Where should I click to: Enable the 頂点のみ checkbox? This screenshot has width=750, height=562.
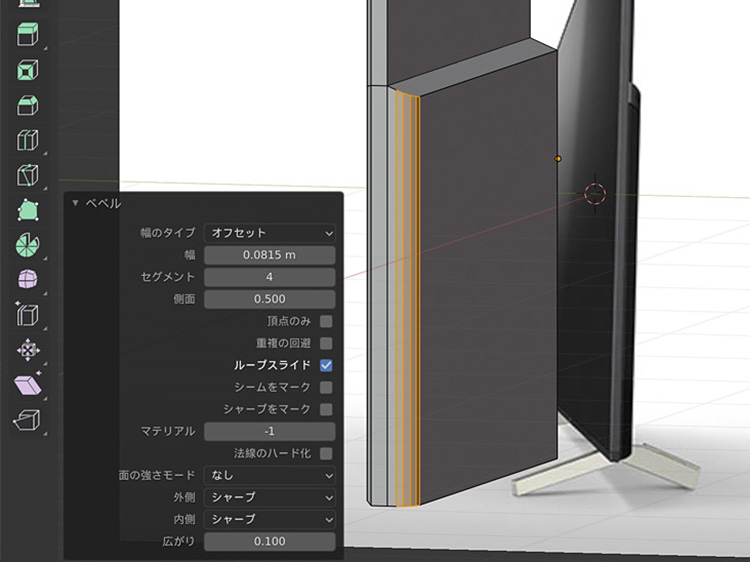pos(326,321)
